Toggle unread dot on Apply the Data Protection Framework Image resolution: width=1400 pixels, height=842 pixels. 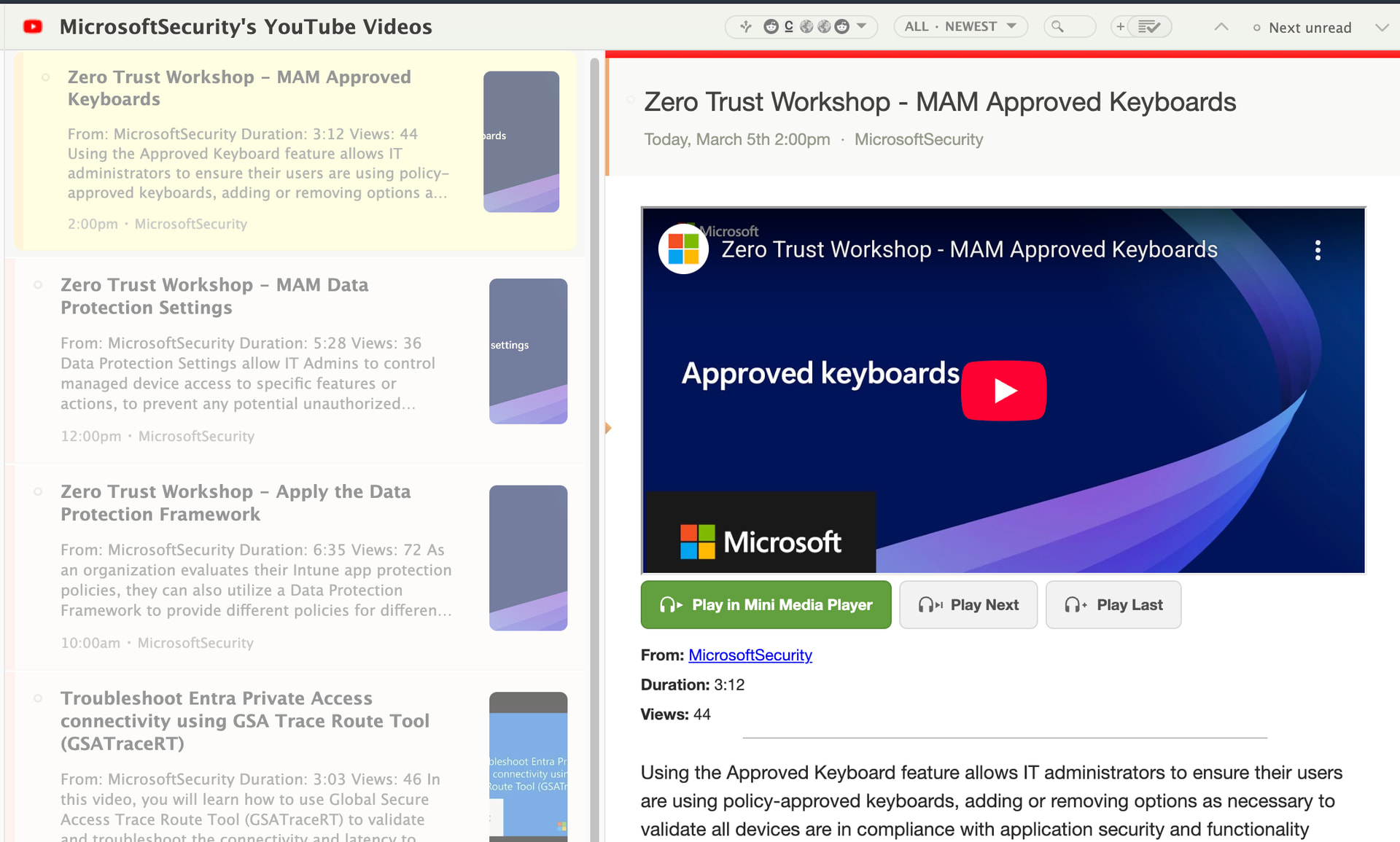(x=39, y=492)
